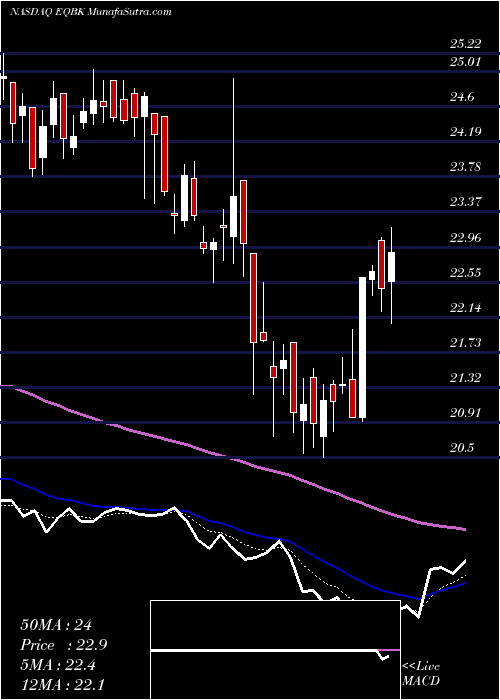The image size is (500, 700).
Task: Select the 22.14 price label
Action: point(466,308)
